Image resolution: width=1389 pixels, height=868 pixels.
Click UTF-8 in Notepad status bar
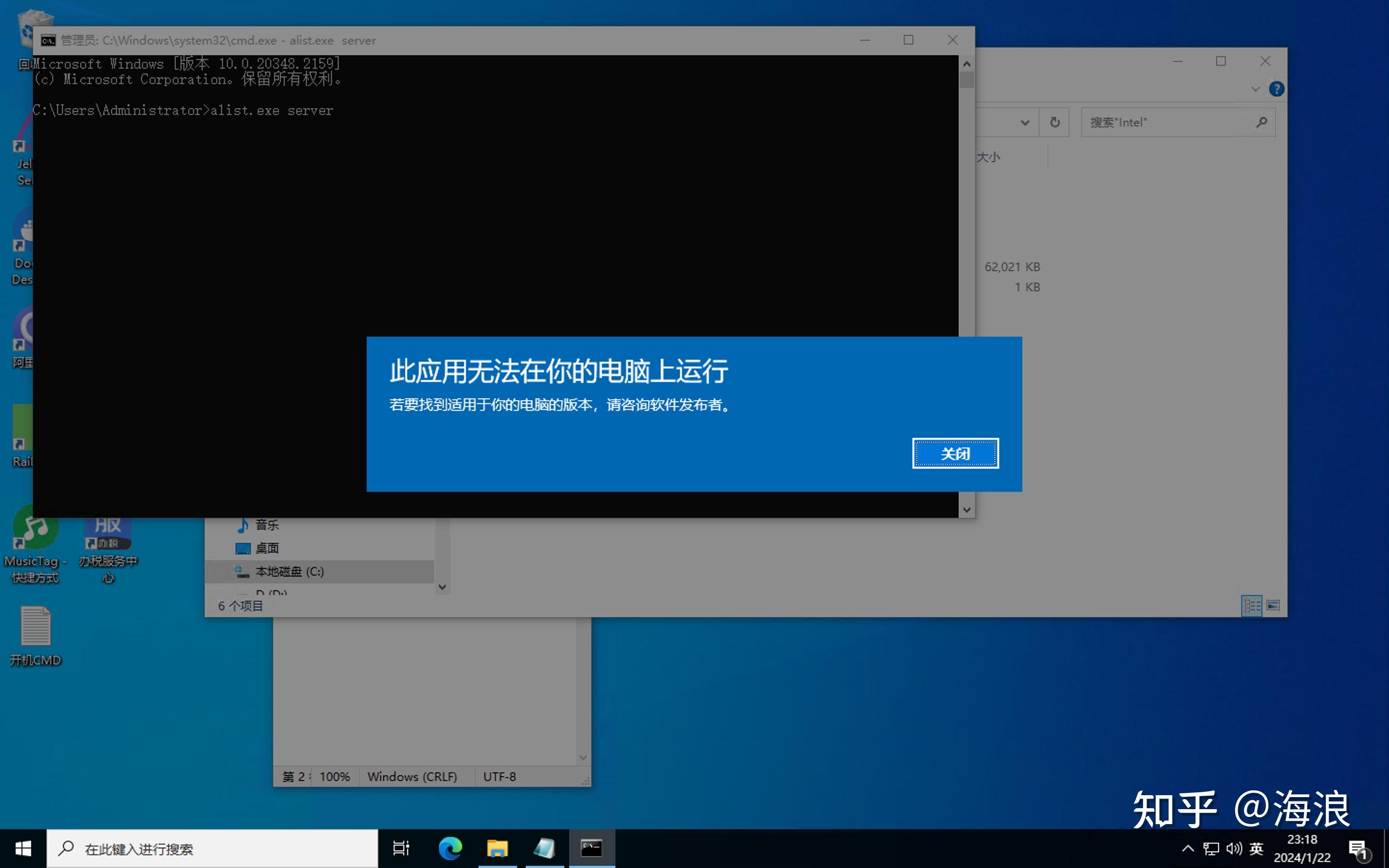pyautogui.click(x=499, y=777)
